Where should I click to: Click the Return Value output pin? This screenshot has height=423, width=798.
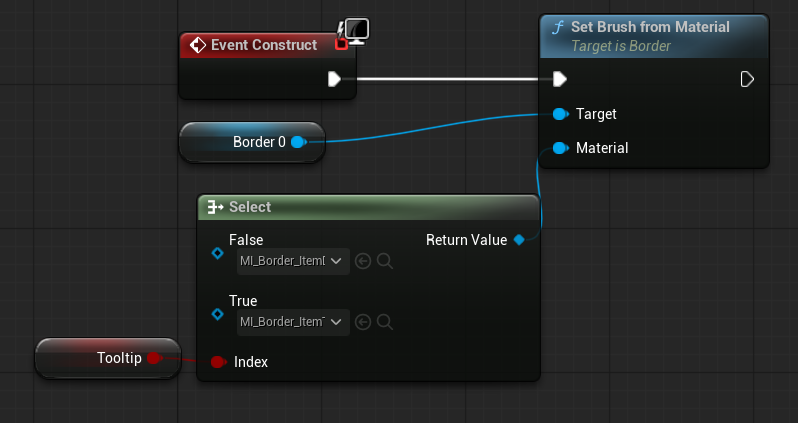click(518, 240)
